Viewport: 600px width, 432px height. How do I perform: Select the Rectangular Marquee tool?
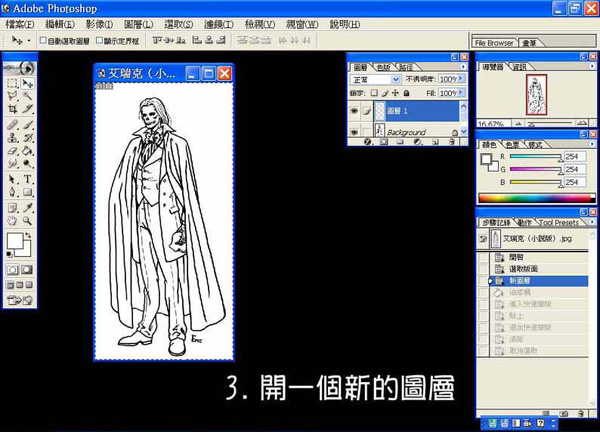pyautogui.click(x=13, y=83)
